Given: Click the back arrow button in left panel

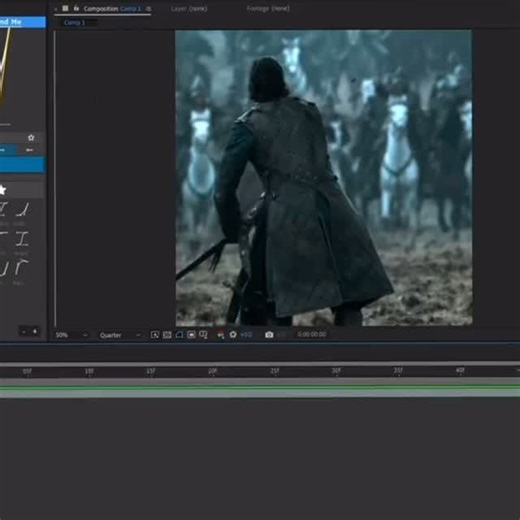Looking at the screenshot, I should [29, 150].
